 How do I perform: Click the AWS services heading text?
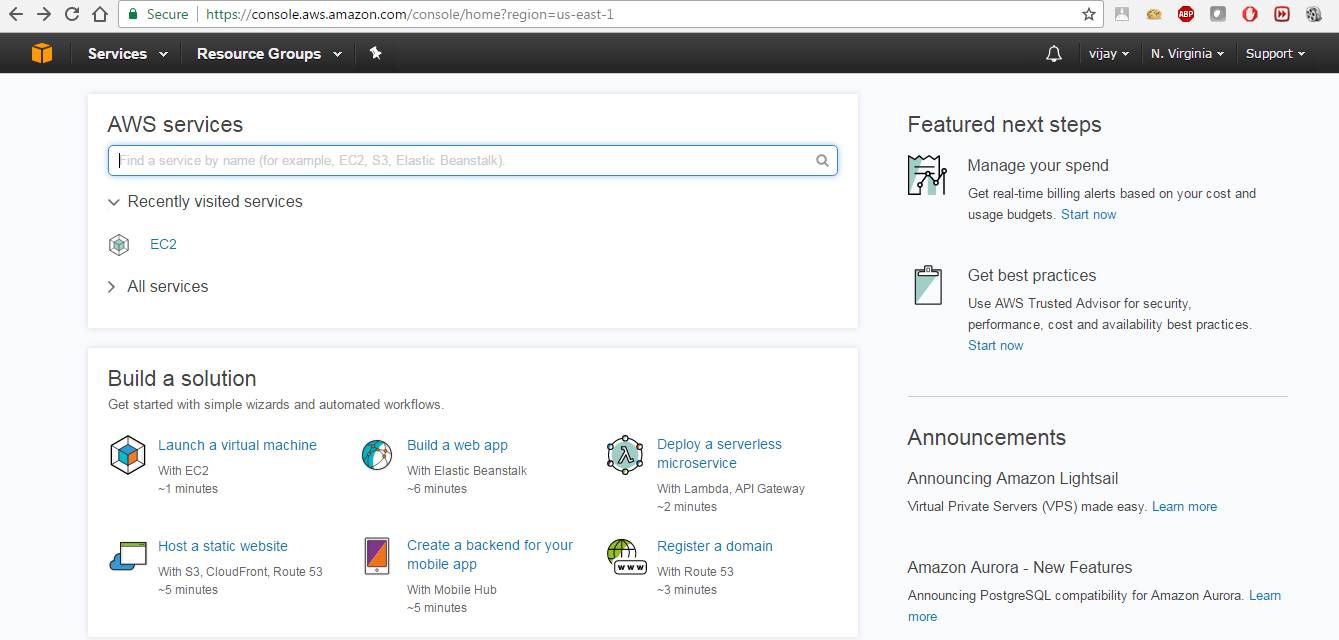pyautogui.click(x=175, y=125)
